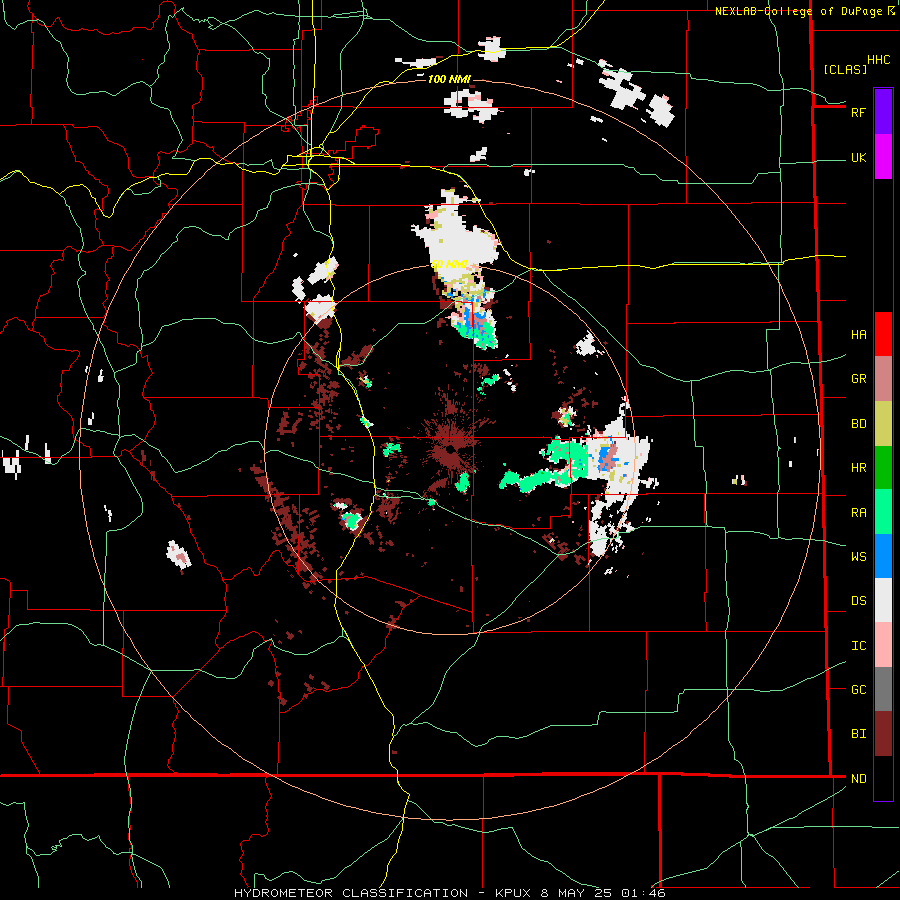The image size is (900, 900).
Task: Click the RF purple legend swatch
Action: [883, 112]
